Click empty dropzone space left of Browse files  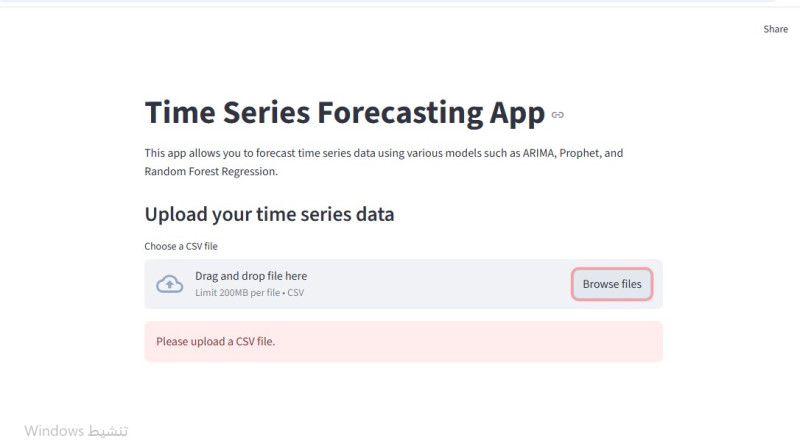click(450, 284)
